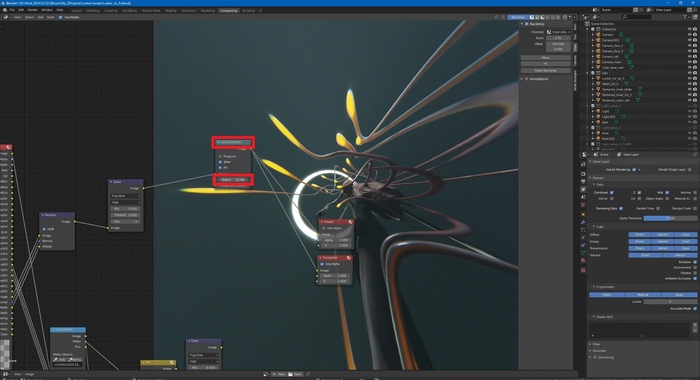
Task: Toggle the Use Nodes checkbox
Action: click(61, 17)
